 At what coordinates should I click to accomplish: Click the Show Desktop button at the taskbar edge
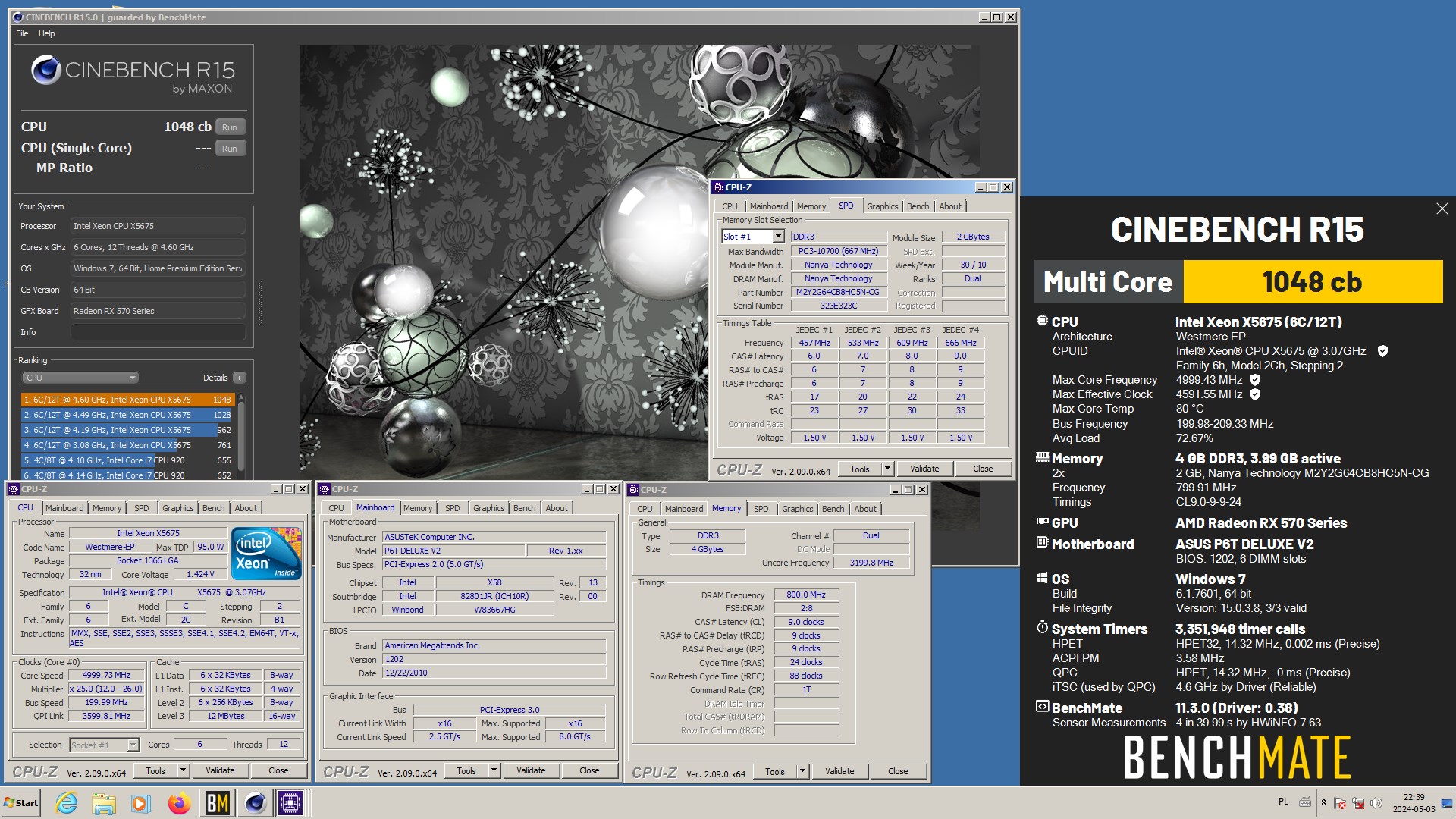[x=1447, y=803]
